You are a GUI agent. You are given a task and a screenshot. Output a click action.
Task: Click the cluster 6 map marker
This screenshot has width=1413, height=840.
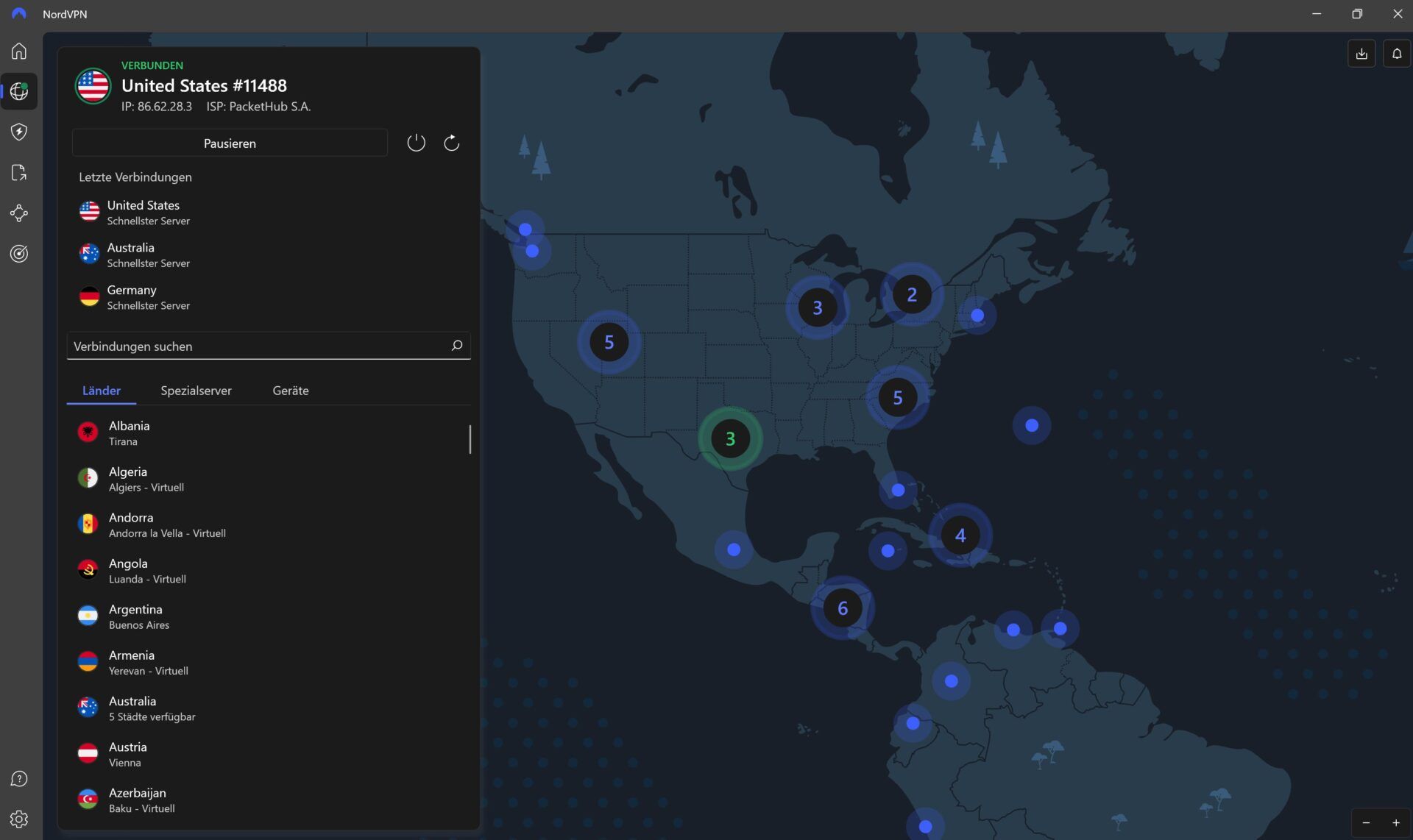[x=843, y=608]
